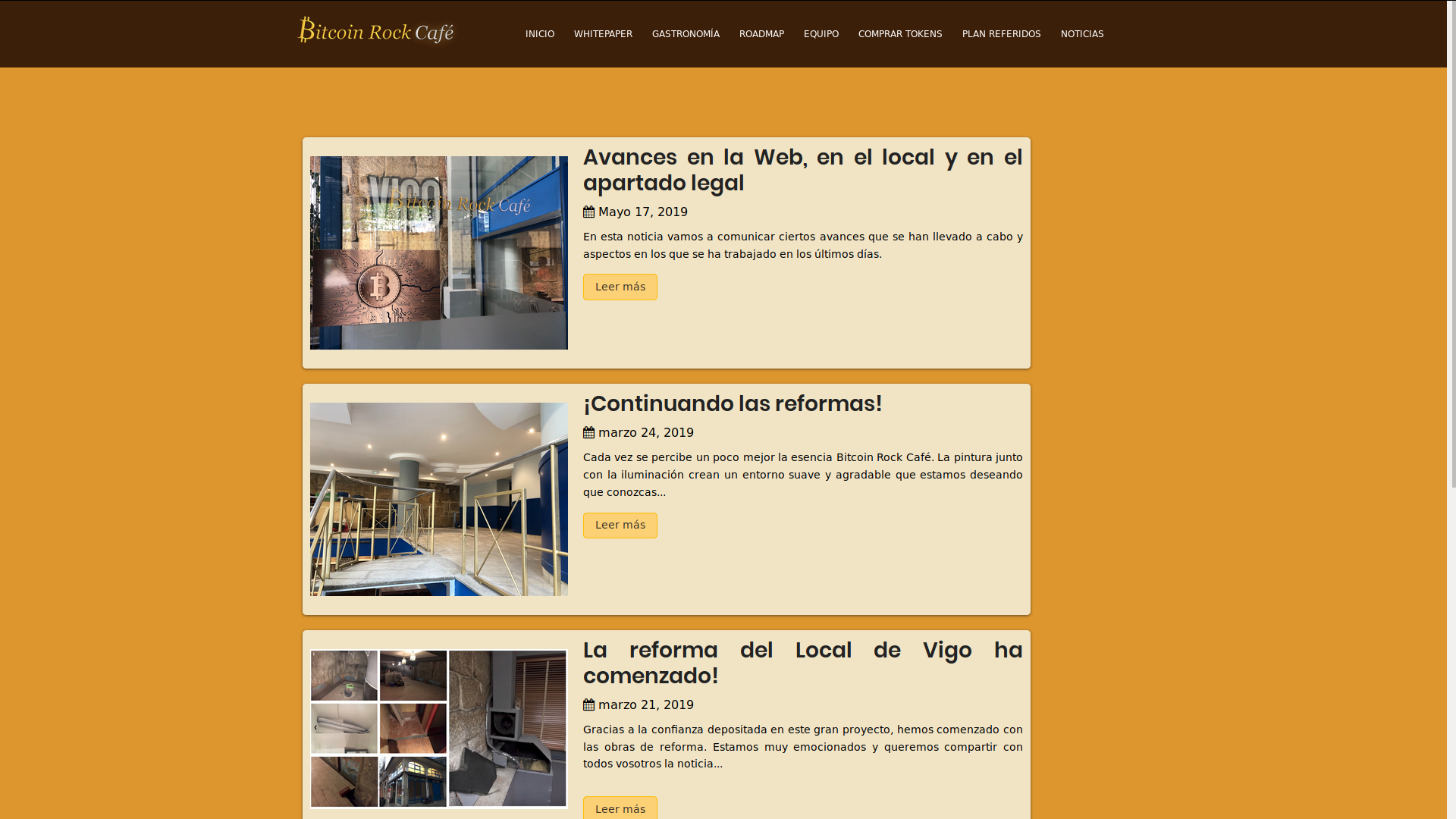Open COMPRAR TOKENS page

point(900,34)
